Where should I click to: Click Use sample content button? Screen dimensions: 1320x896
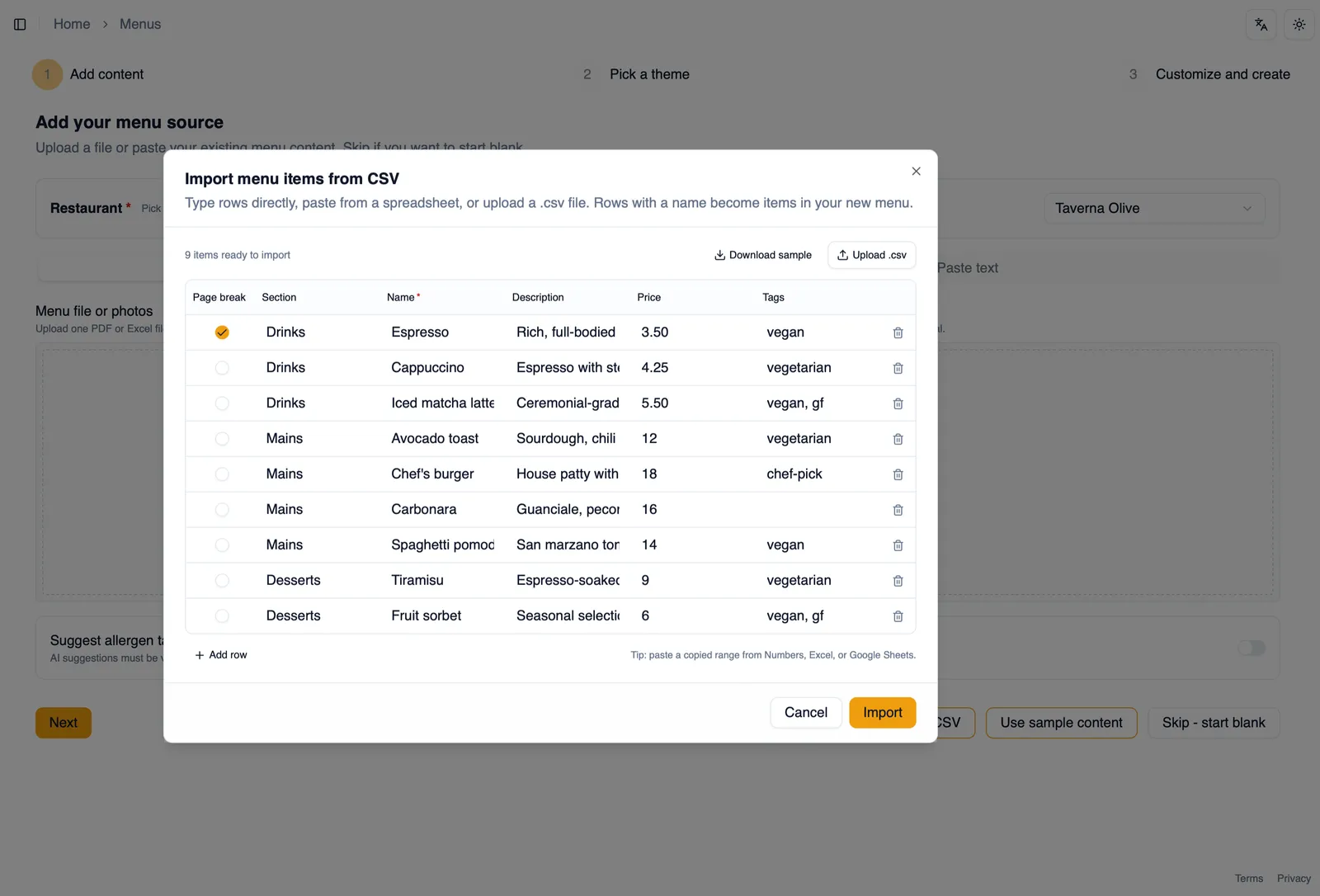click(1061, 723)
